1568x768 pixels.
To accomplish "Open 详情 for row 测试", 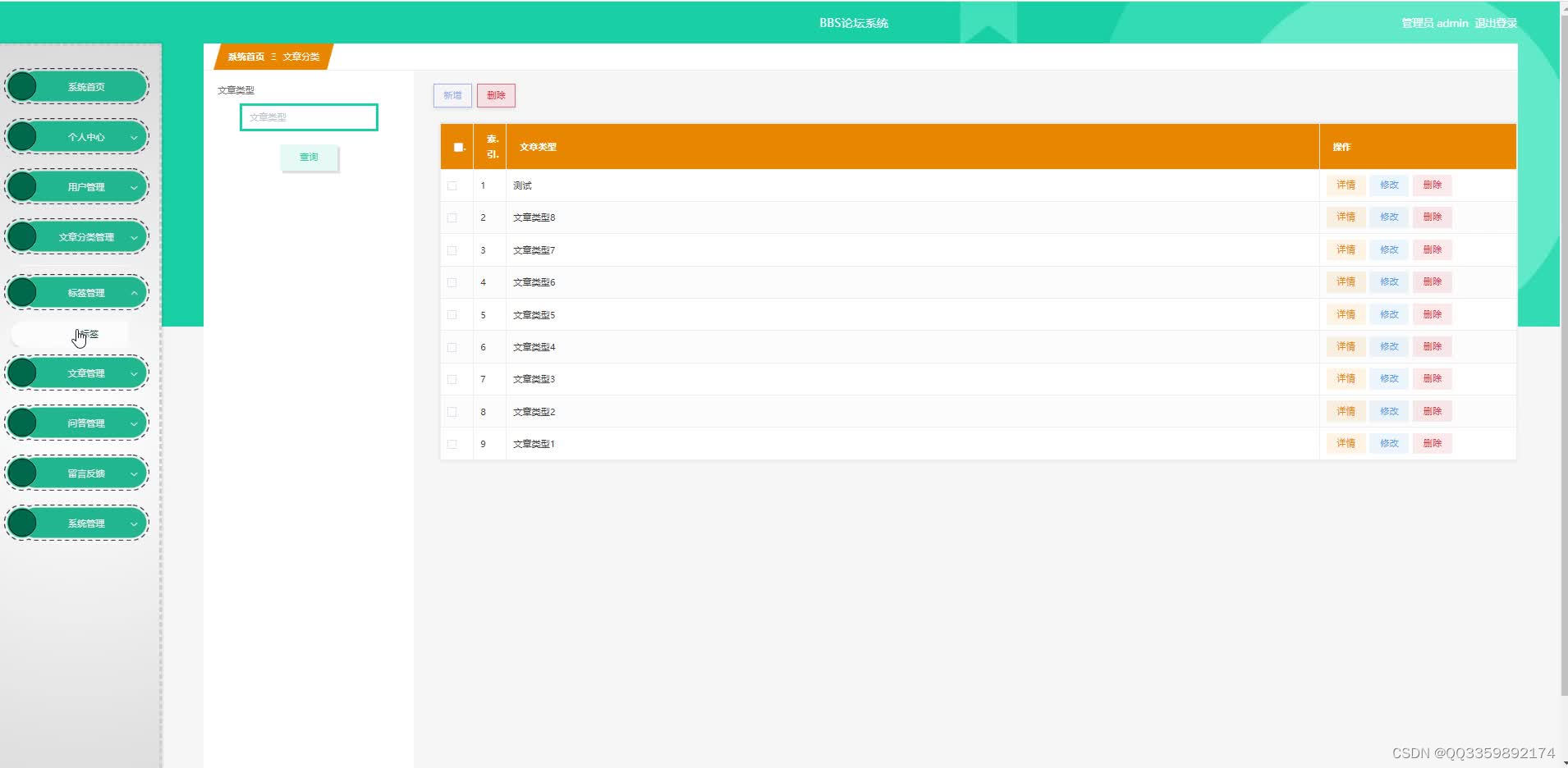I will tap(1346, 185).
